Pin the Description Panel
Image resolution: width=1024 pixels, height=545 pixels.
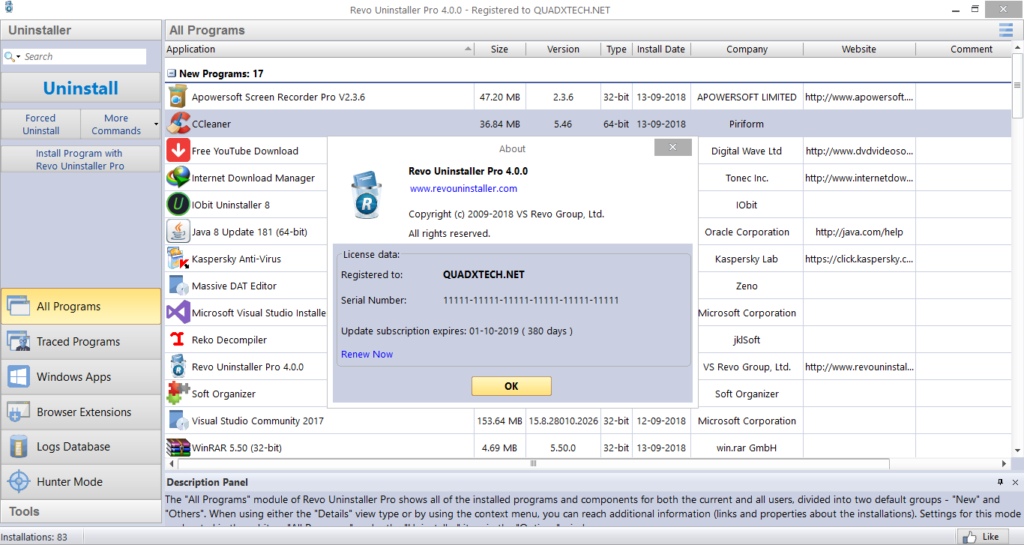point(1000,482)
